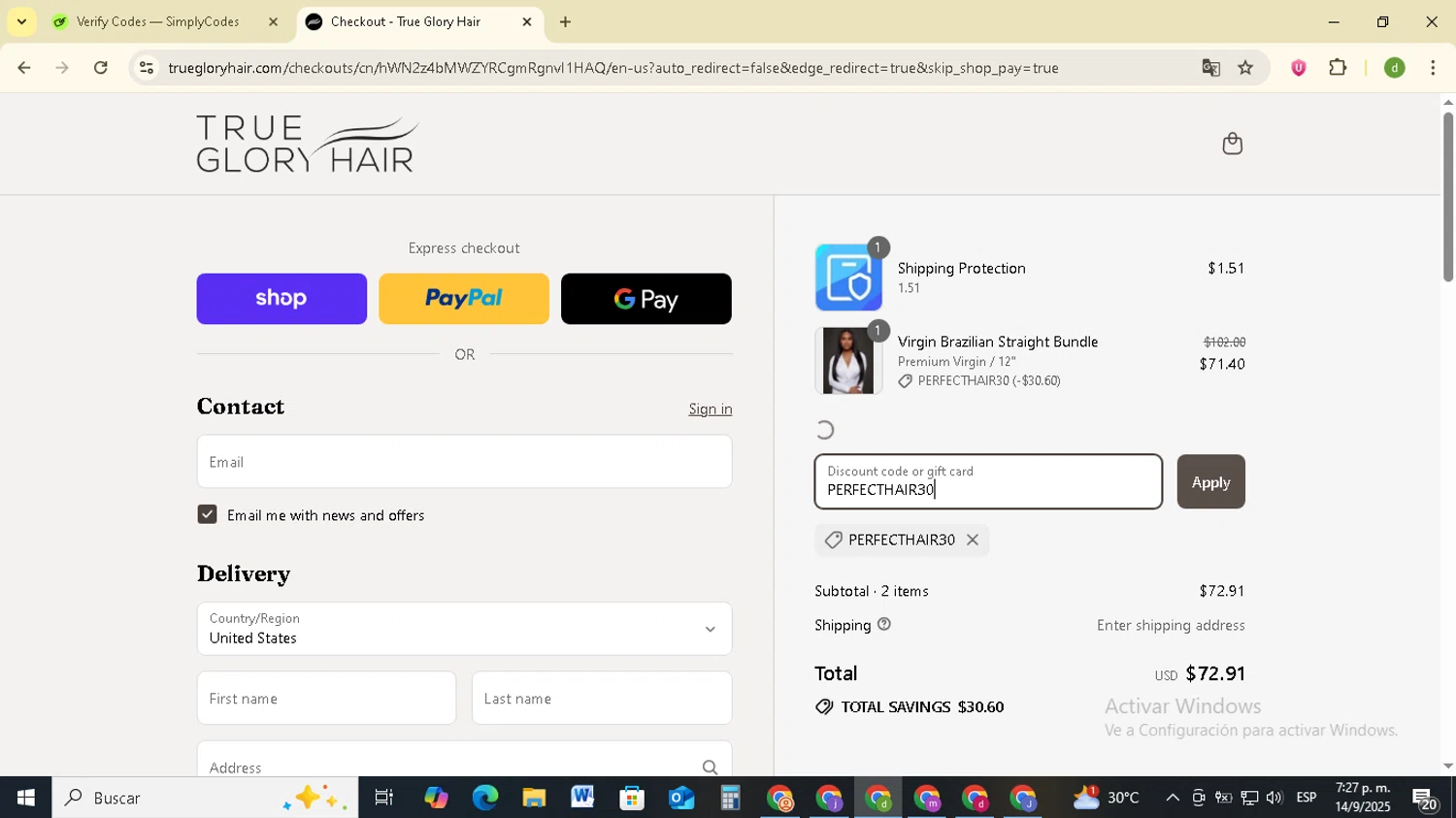The width and height of the screenshot is (1456, 818).
Task: Click the Virgin Brazilian Straight Bundle thumbnail
Action: pyautogui.click(x=848, y=361)
